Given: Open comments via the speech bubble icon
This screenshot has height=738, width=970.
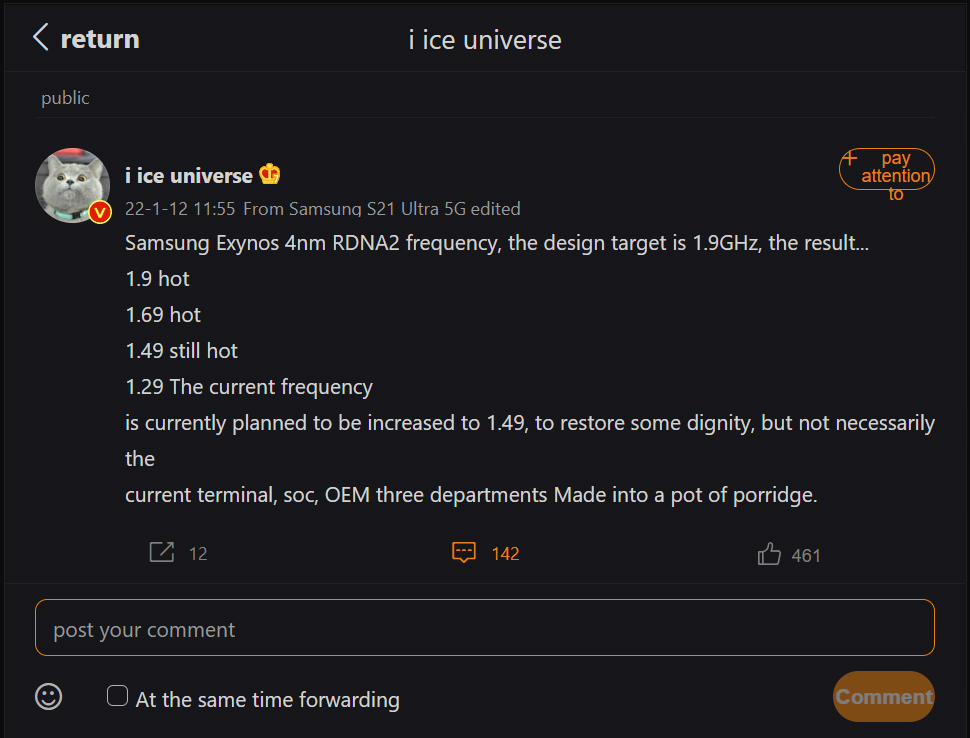Looking at the screenshot, I should pyautogui.click(x=463, y=552).
